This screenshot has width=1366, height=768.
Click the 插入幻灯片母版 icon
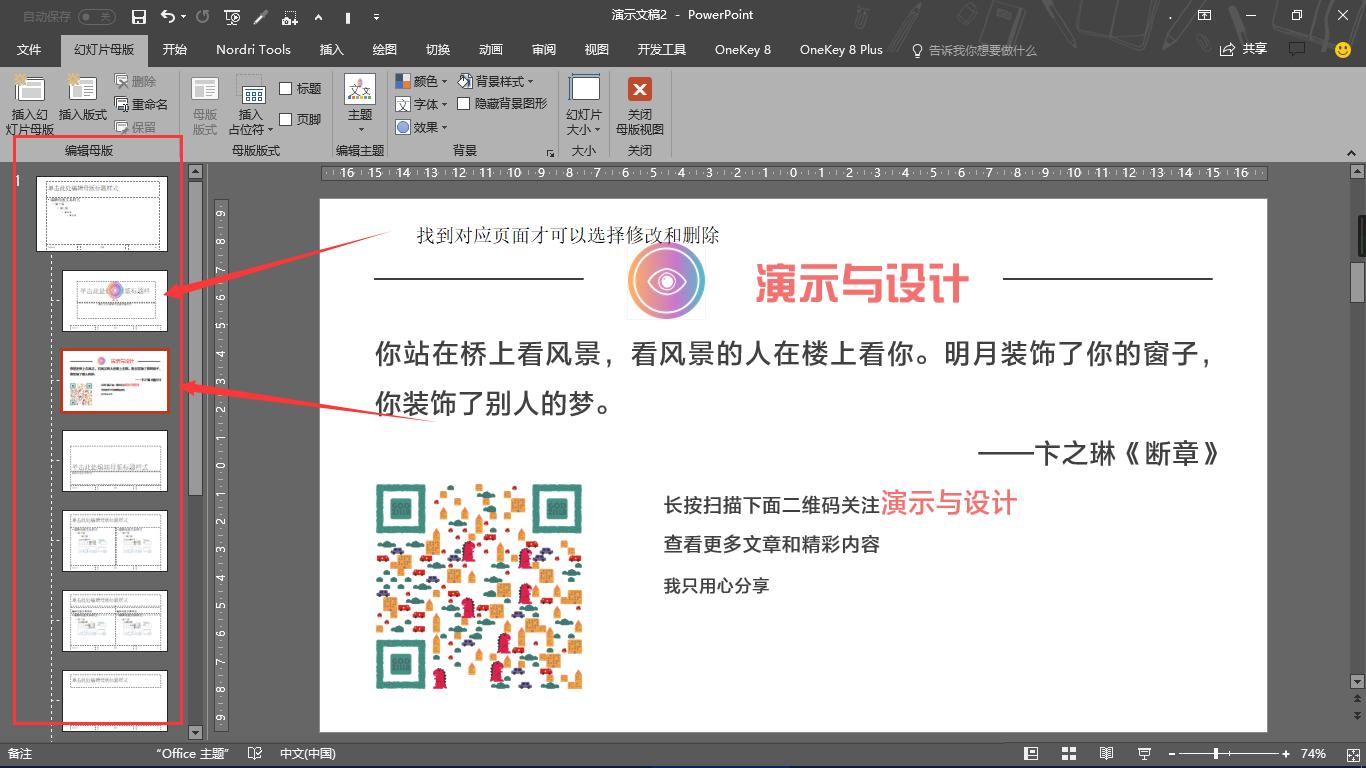tap(30, 100)
